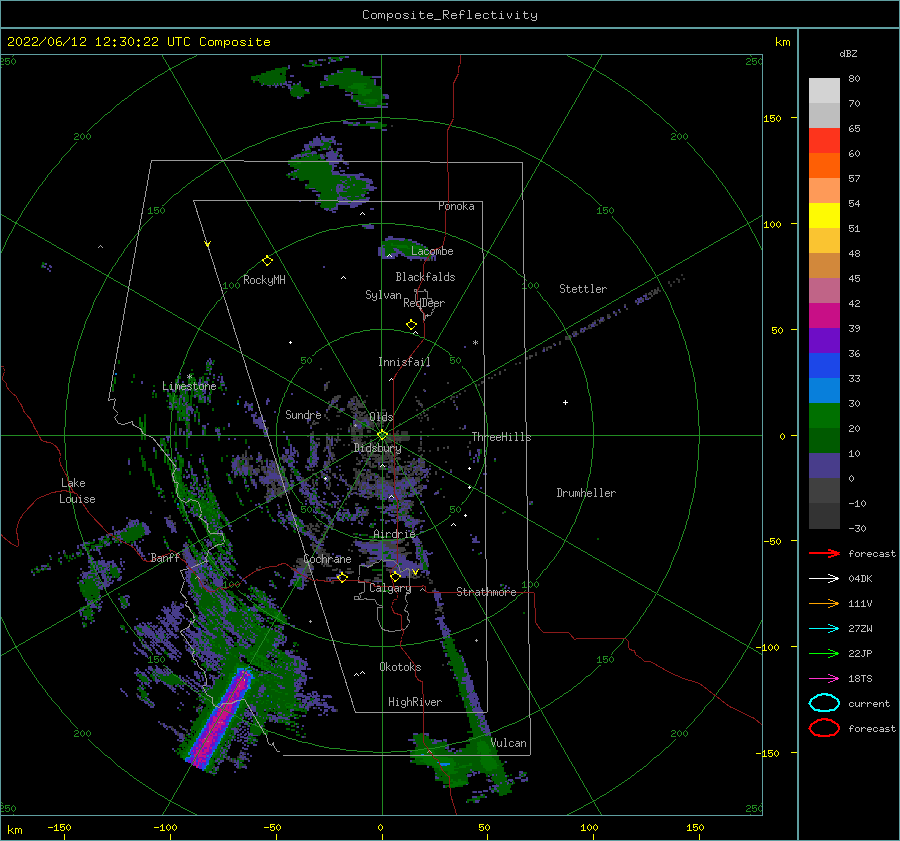
Task: Click the cyan current ellipse icon
Action: tap(824, 703)
